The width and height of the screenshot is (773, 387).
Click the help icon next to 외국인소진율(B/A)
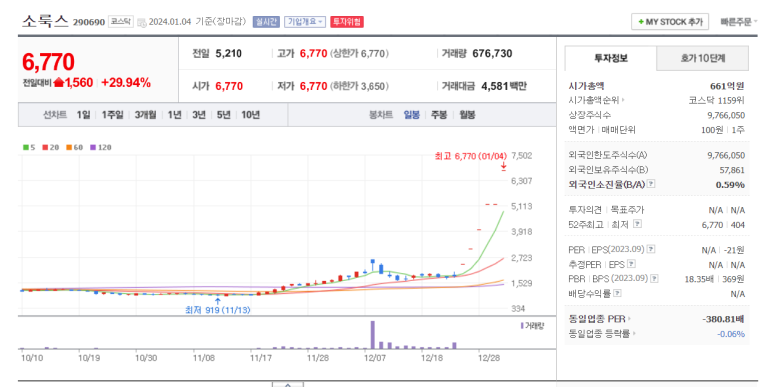click(x=651, y=184)
